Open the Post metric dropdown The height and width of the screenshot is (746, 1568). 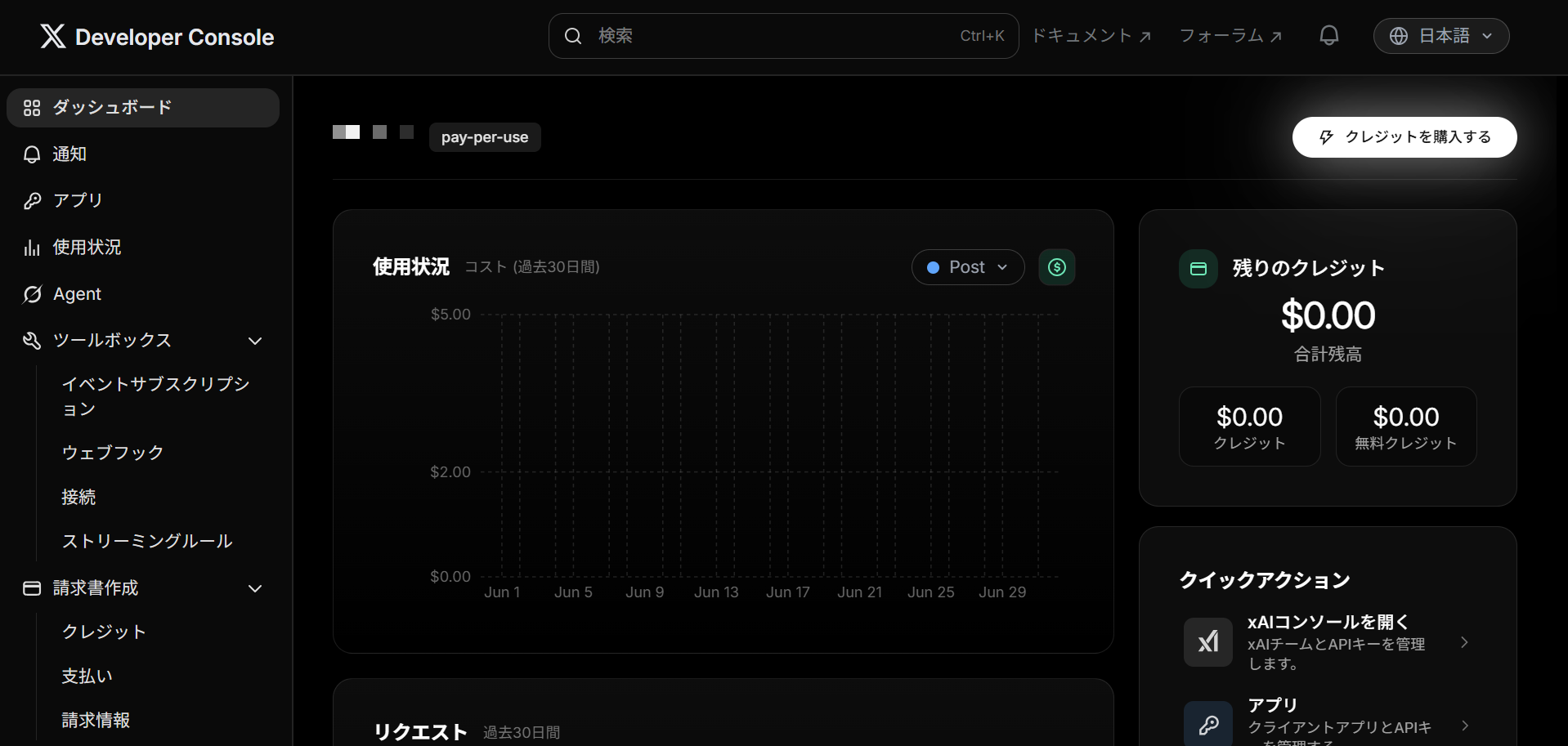[x=968, y=267]
